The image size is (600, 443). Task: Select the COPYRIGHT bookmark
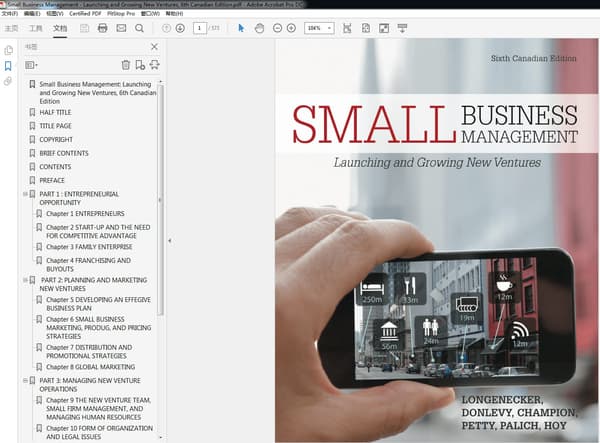(x=56, y=140)
